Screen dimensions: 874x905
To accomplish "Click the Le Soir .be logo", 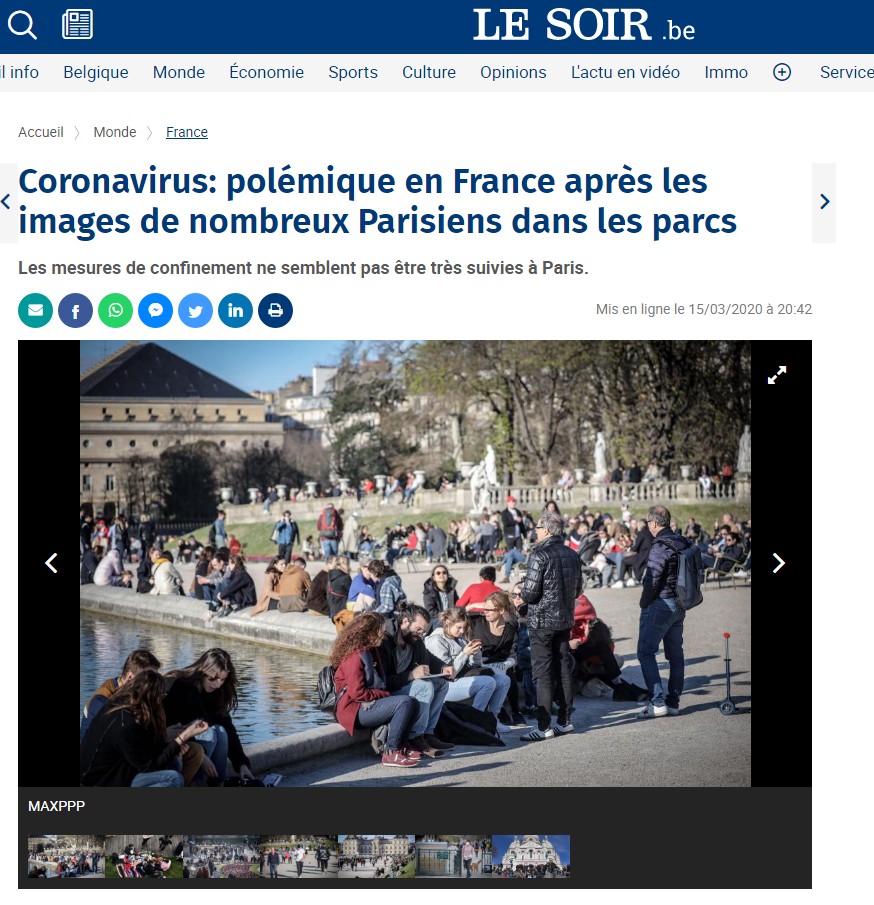I will click(x=584, y=25).
